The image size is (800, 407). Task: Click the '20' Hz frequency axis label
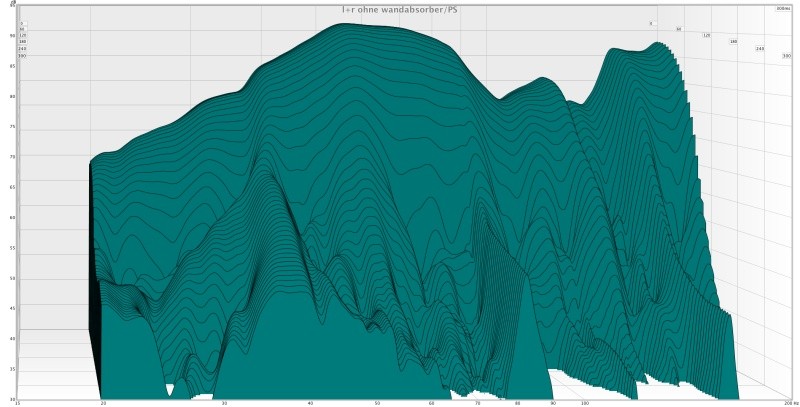point(104,403)
